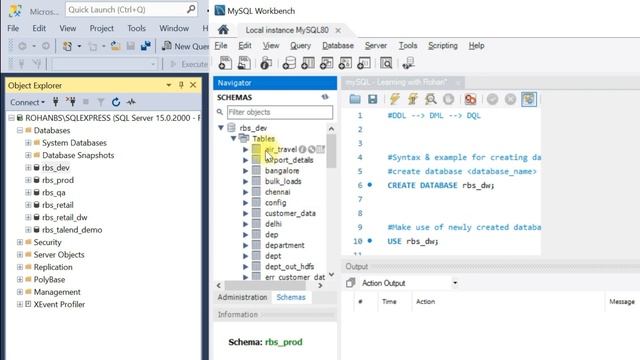Click the filter icon in Object Explorer
This screenshot has height=360, width=640.
101,102
